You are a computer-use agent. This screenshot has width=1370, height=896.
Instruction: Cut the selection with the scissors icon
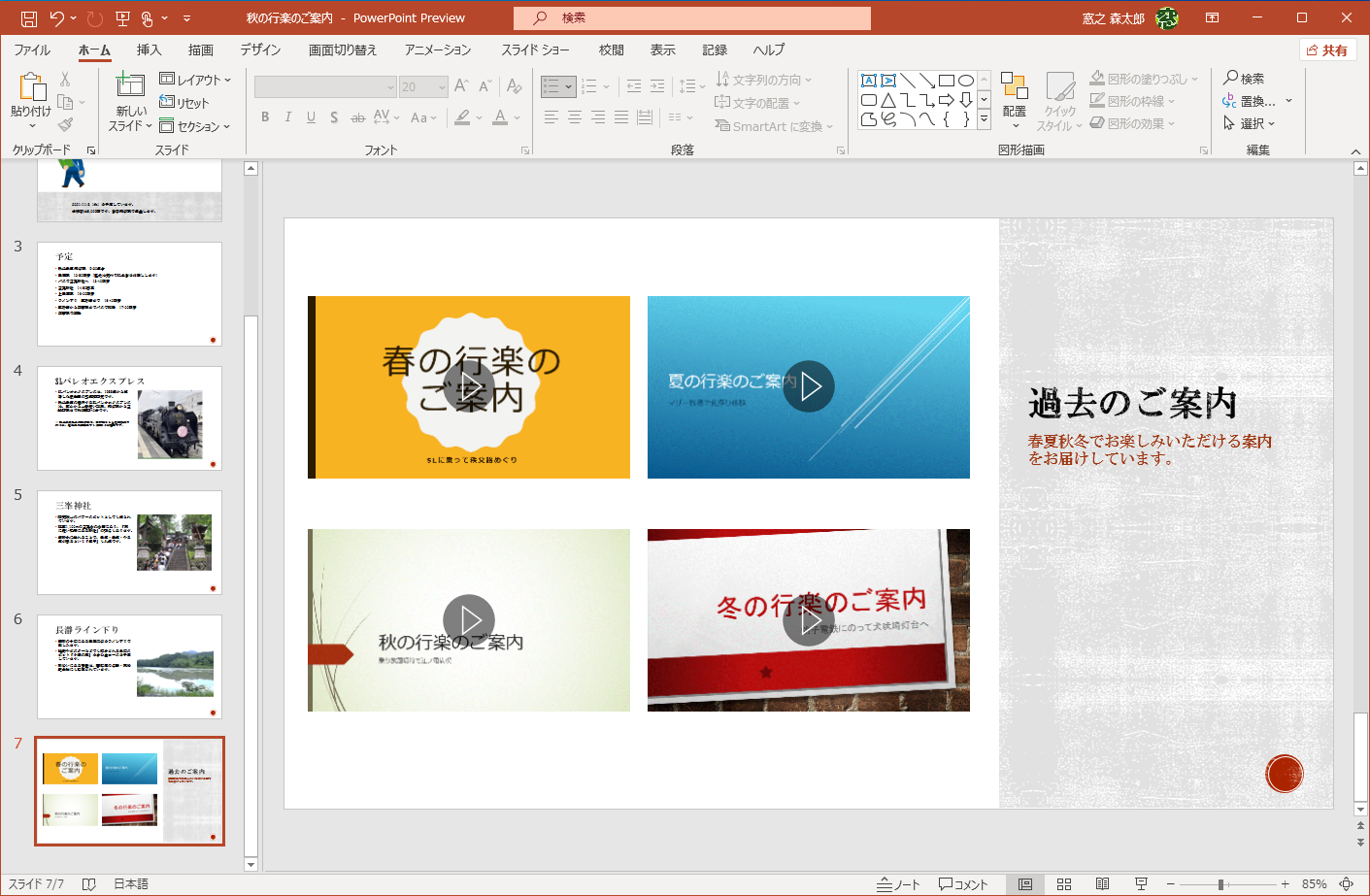click(x=65, y=80)
